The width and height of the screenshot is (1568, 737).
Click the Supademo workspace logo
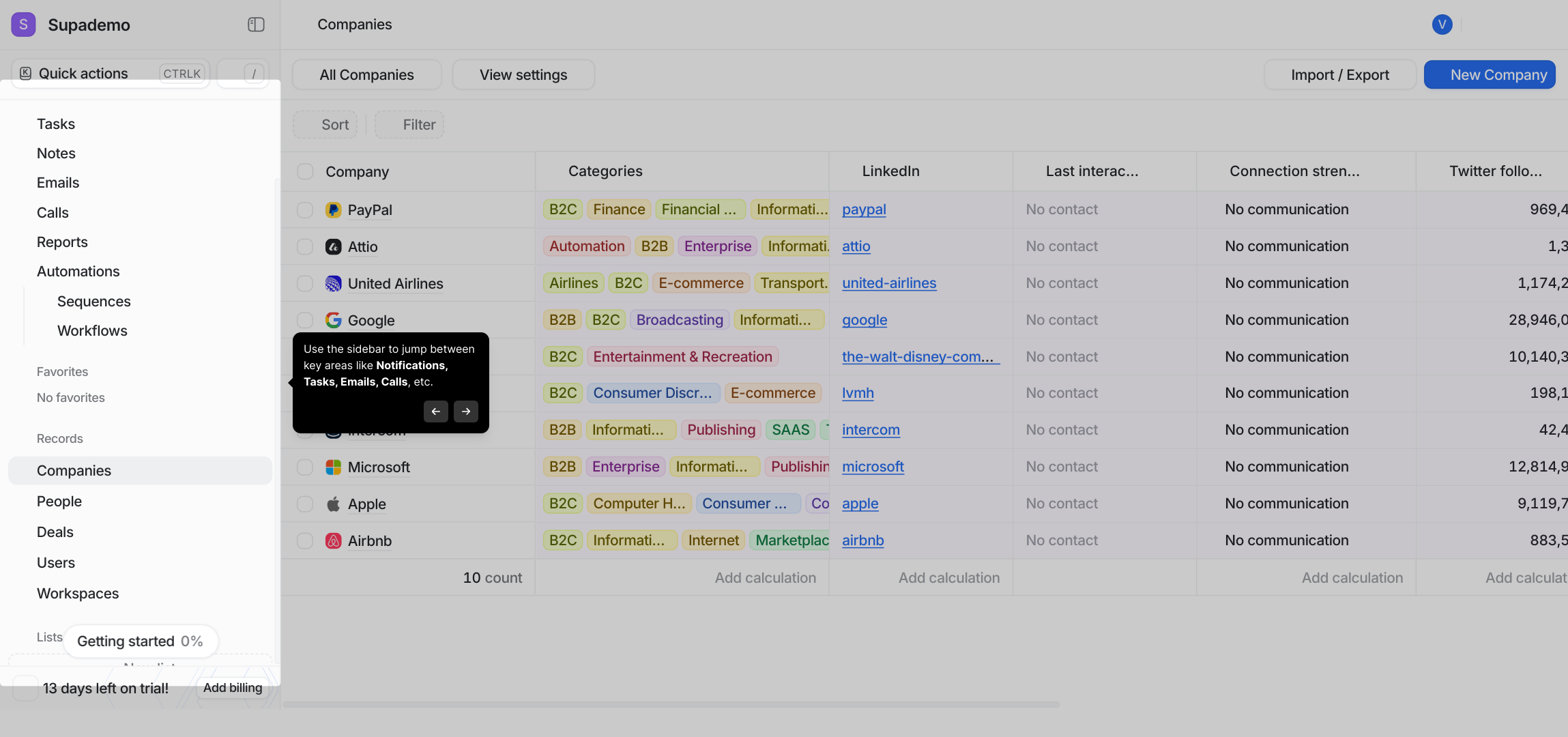pyautogui.click(x=24, y=25)
